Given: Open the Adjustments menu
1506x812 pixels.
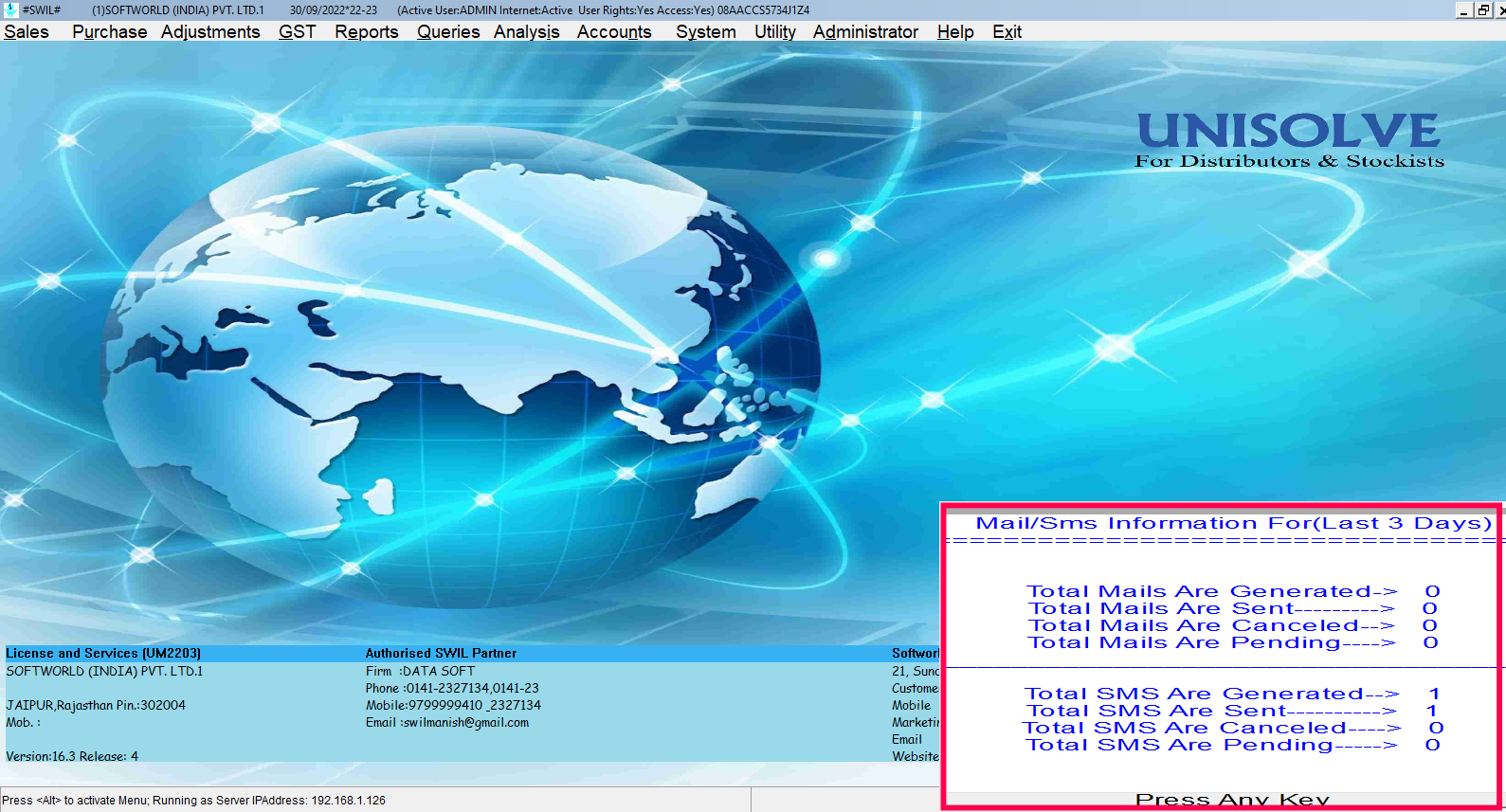Looking at the screenshot, I should point(210,32).
